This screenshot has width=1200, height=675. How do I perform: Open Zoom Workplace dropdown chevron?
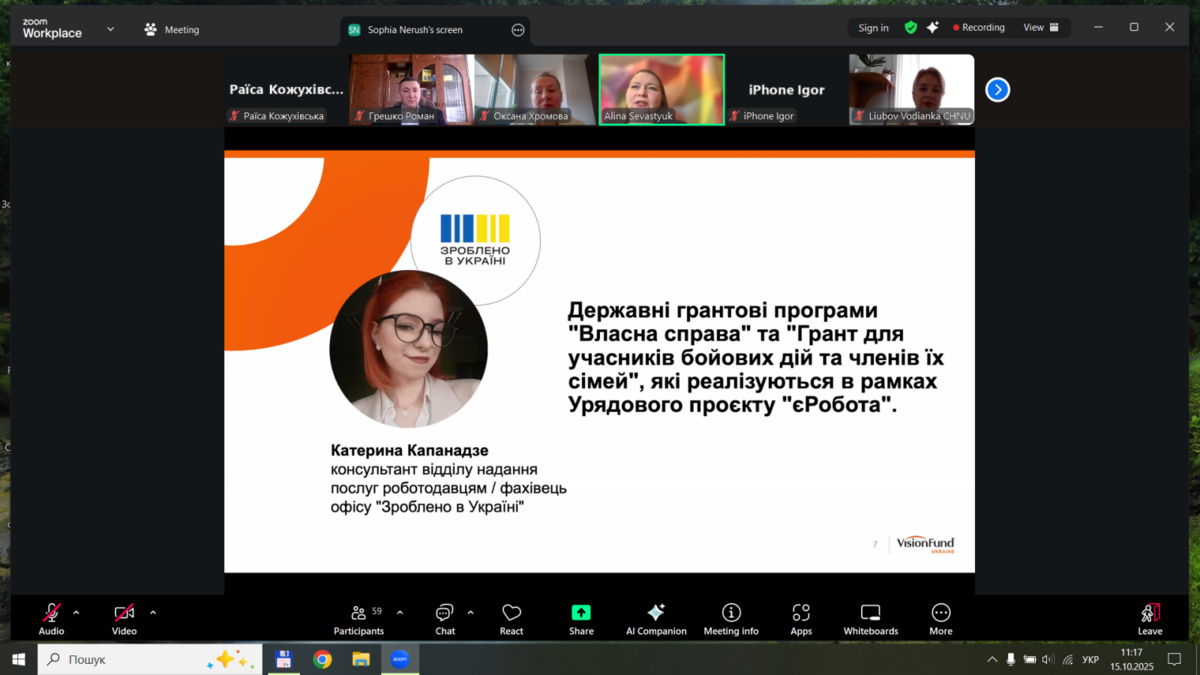point(110,30)
